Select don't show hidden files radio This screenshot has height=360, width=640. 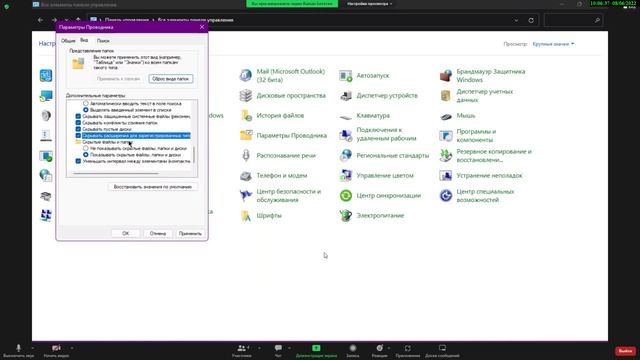point(86,149)
